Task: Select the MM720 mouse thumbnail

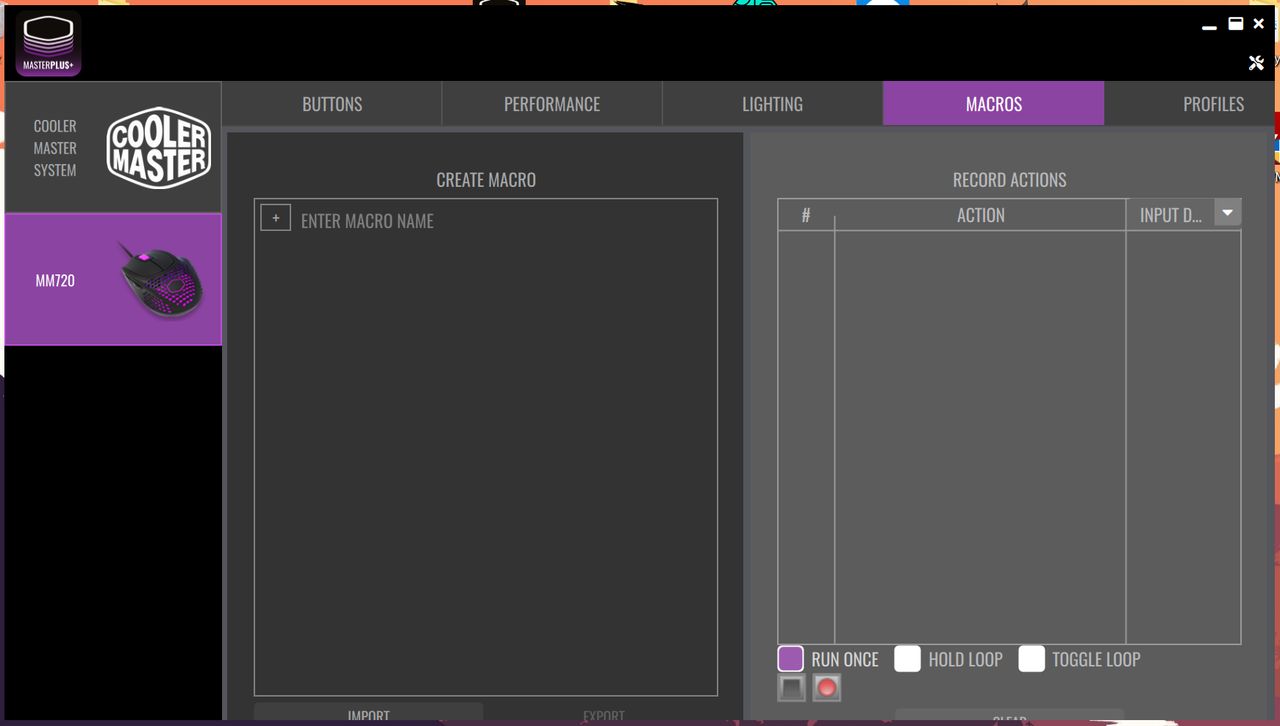Action: (160, 281)
